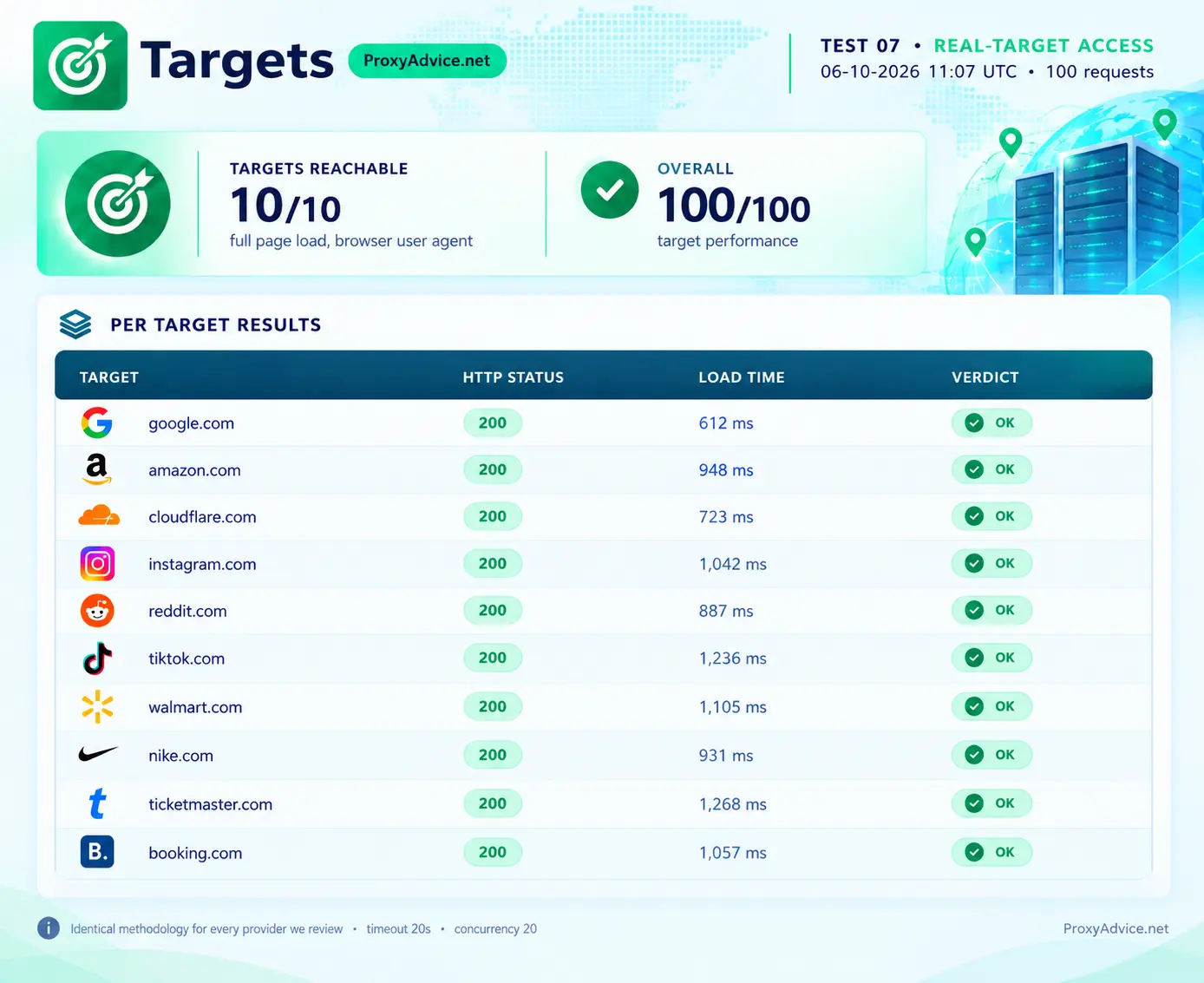Viewport: 1204px width, 983px height.
Task: Click the amazon.com target name
Action: (194, 470)
